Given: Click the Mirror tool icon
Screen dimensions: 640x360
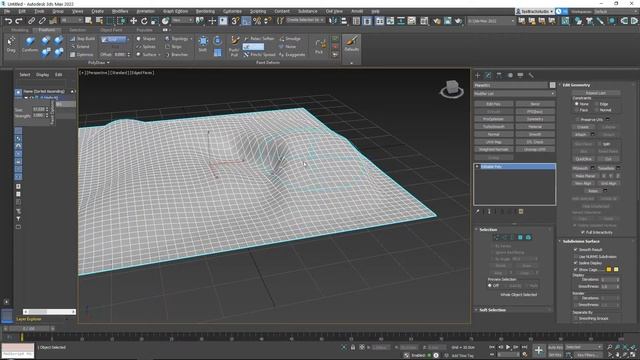Looking at the screenshot, I should coord(333,21).
